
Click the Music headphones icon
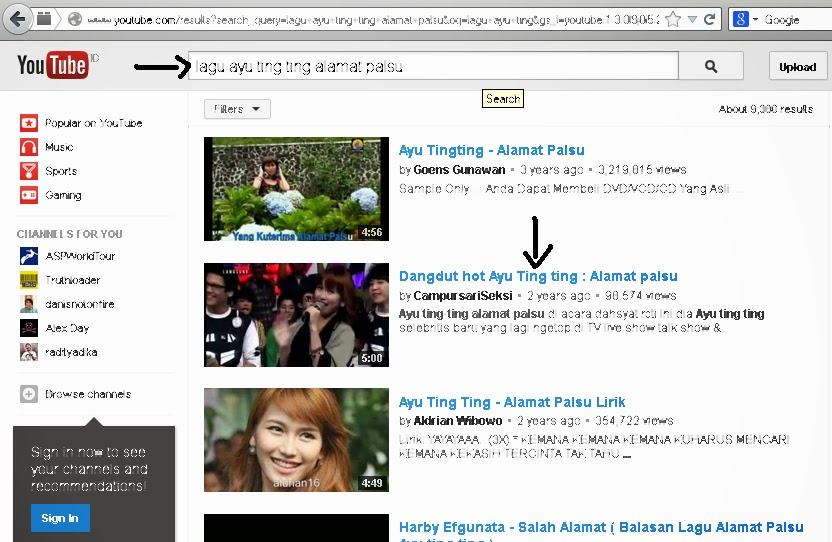click(29, 147)
